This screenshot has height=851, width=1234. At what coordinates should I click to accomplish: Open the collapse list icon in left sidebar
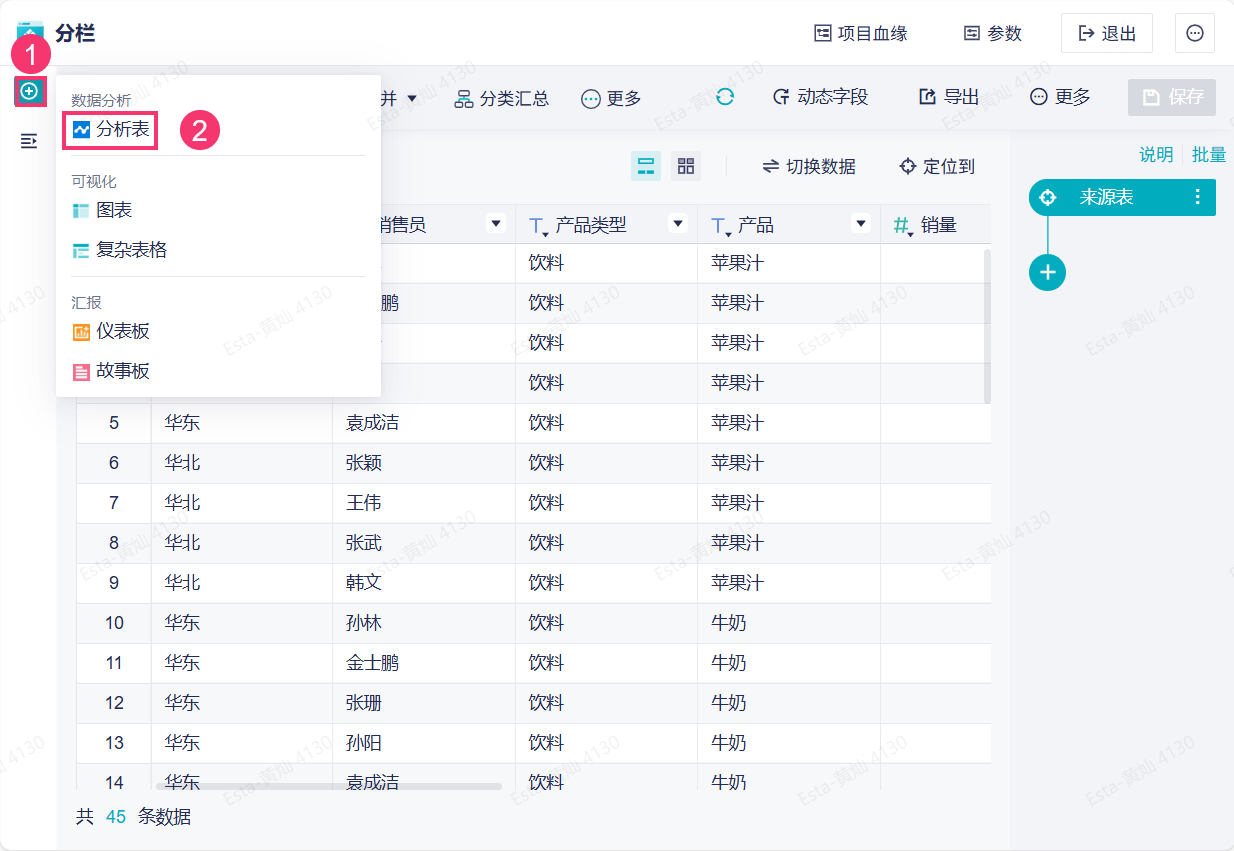tap(29, 141)
